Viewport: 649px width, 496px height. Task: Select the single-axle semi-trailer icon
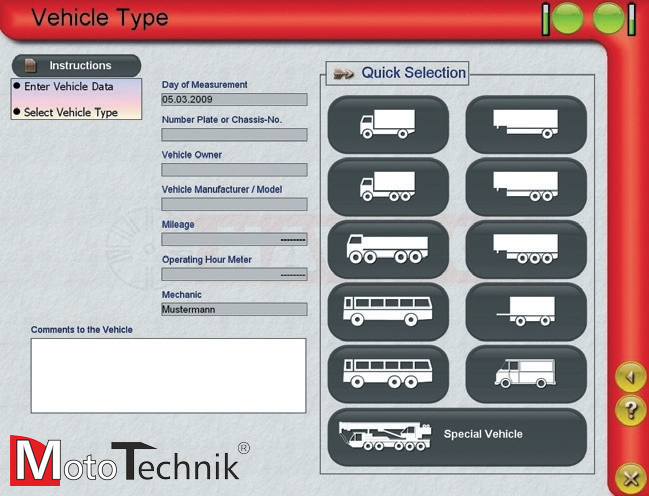pos(526,124)
